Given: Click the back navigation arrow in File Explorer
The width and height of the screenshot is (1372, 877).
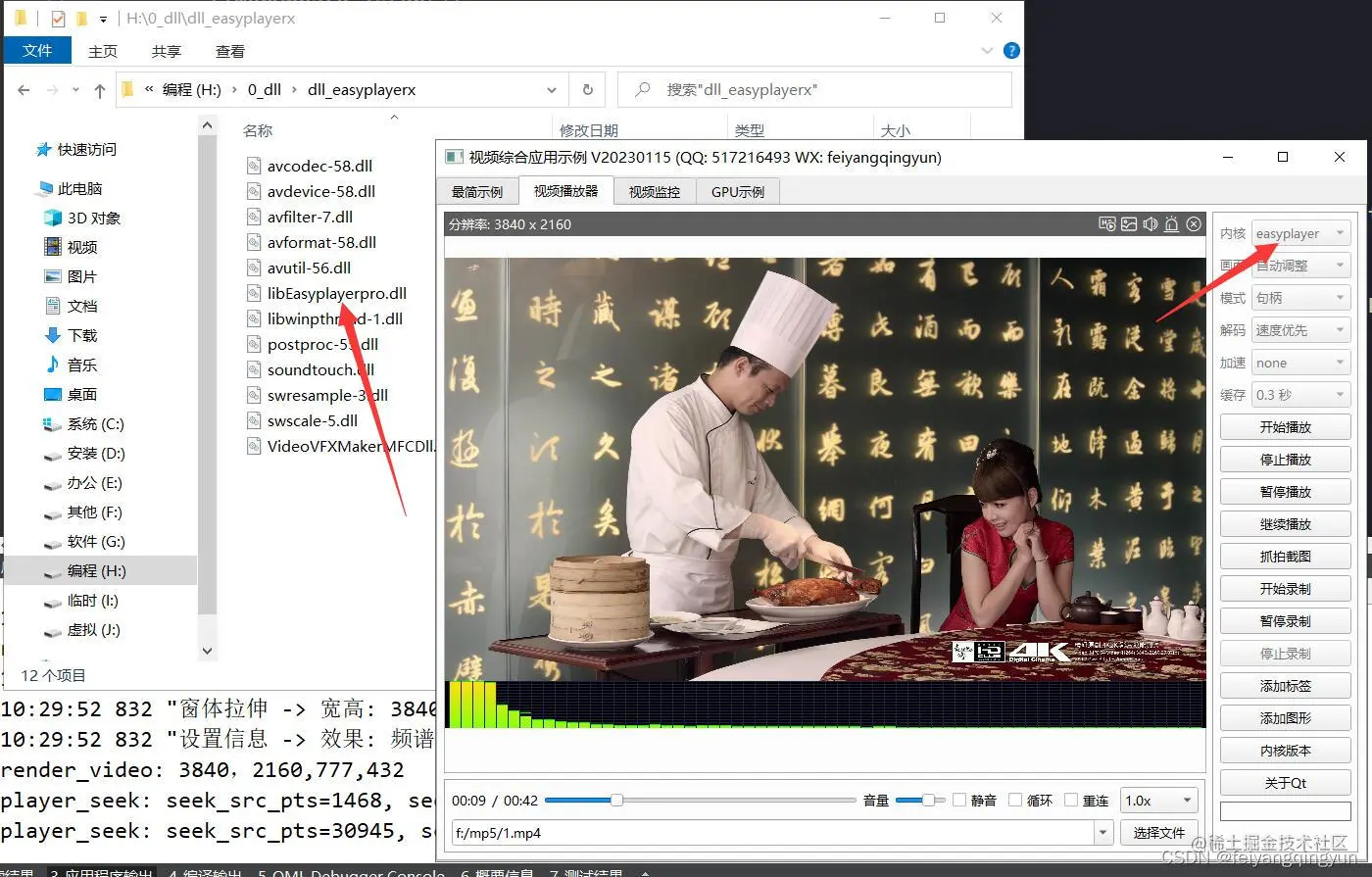Looking at the screenshot, I should click(x=24, y=89).
